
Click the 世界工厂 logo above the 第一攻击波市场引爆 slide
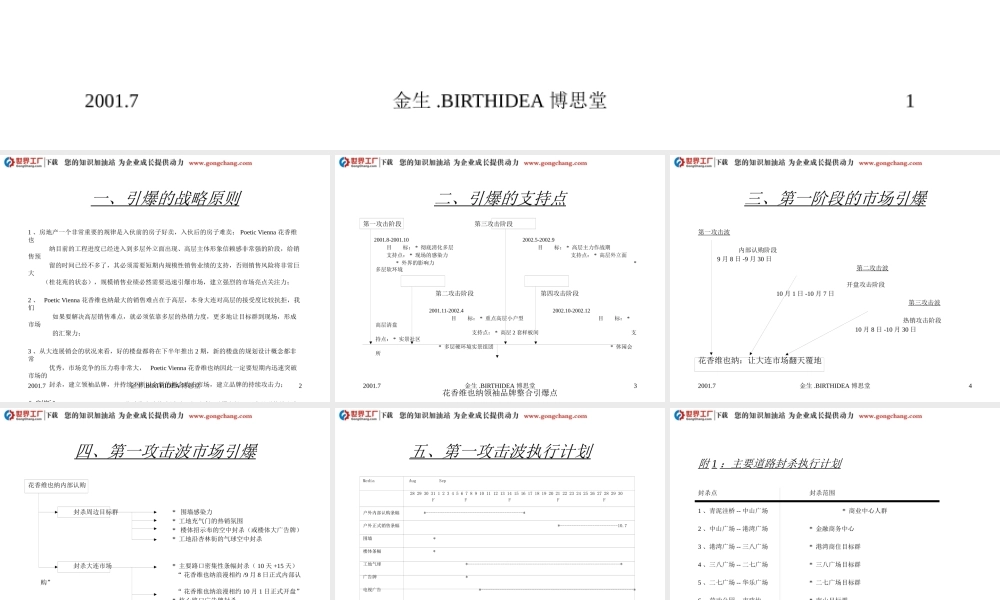click(x=23, y=416)
